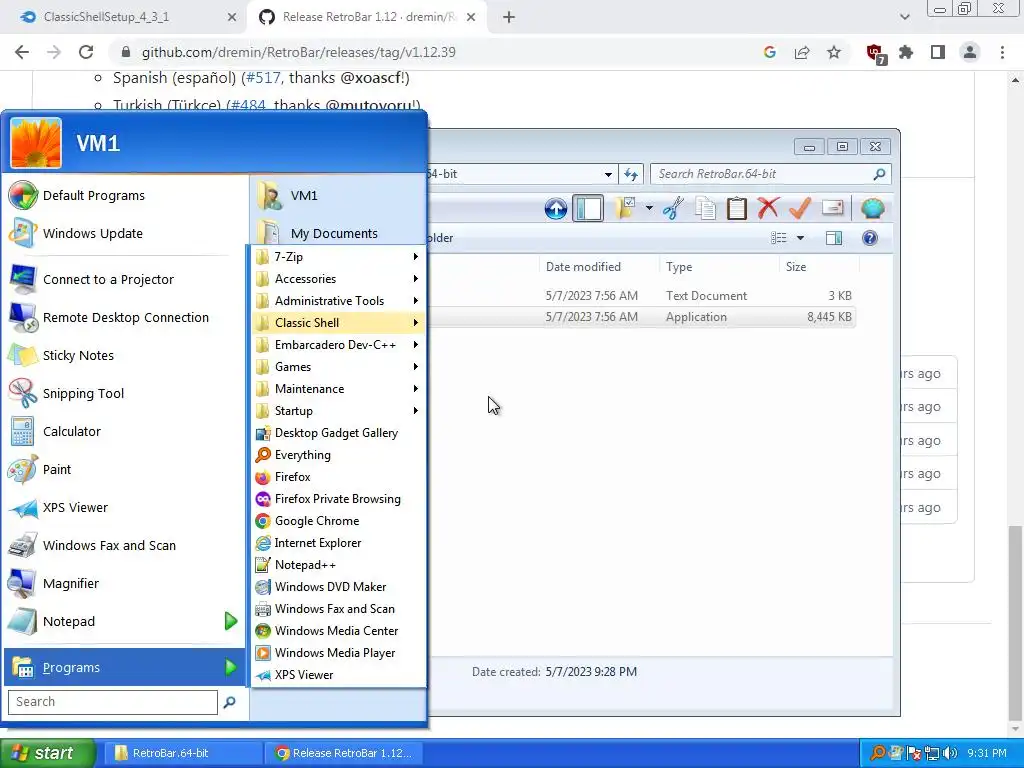
Task: Open Notepad from the start menu
Action: coord(124,621)
